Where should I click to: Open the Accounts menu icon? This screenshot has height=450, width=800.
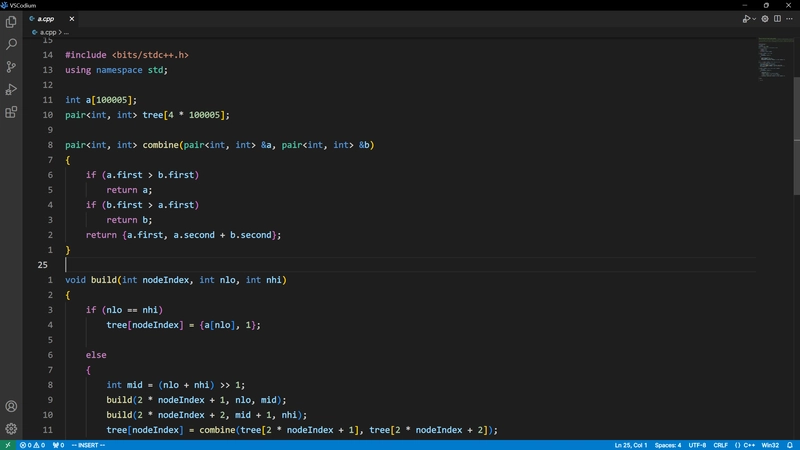(11, 407)
